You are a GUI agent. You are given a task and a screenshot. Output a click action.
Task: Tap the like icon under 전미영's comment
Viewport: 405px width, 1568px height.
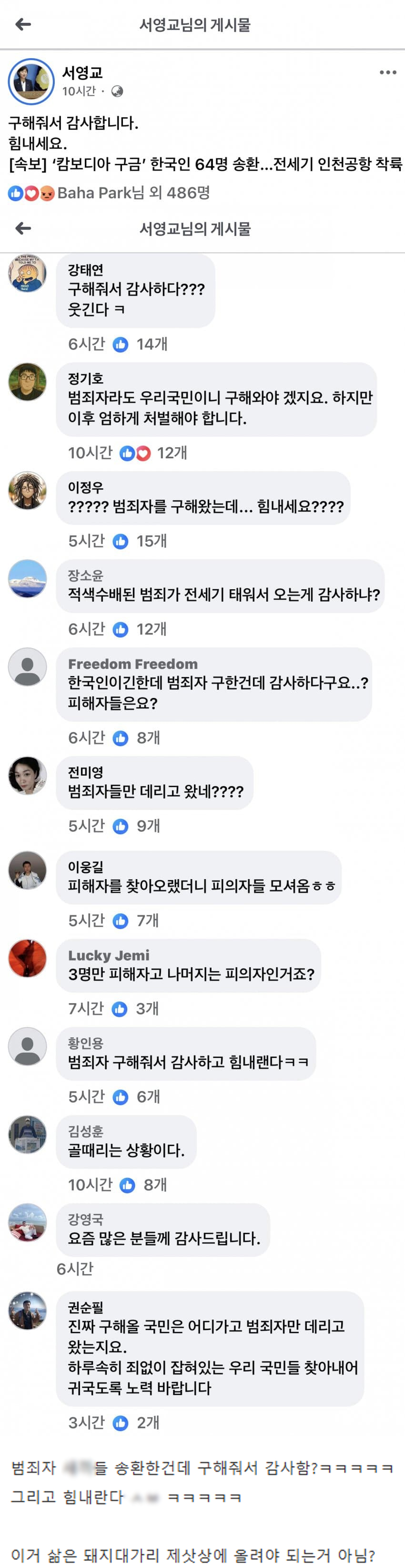[x=121, y=826]
